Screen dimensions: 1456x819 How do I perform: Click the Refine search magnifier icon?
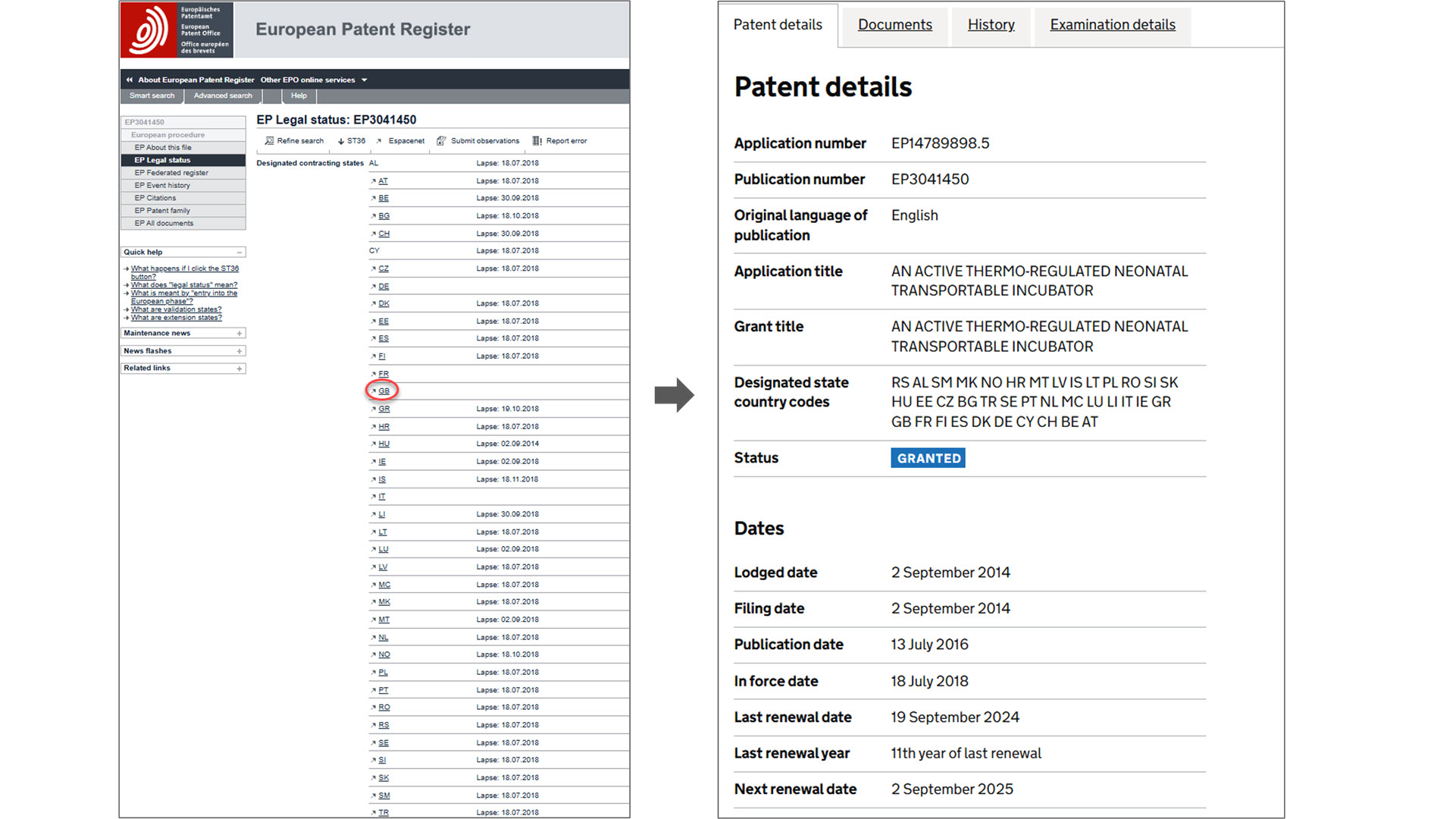point(269,141)
